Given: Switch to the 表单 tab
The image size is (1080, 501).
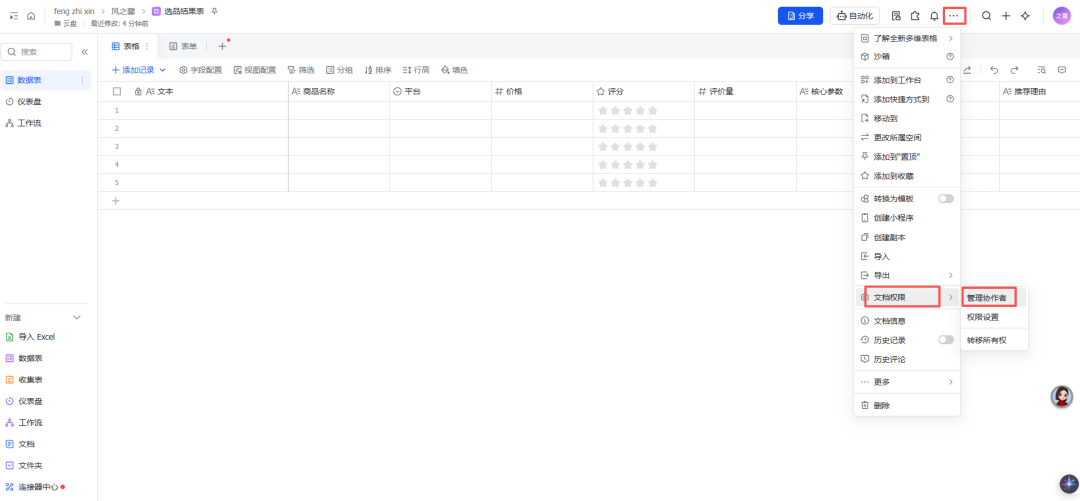Looking at the screenshot, I should tap(183, 46).
